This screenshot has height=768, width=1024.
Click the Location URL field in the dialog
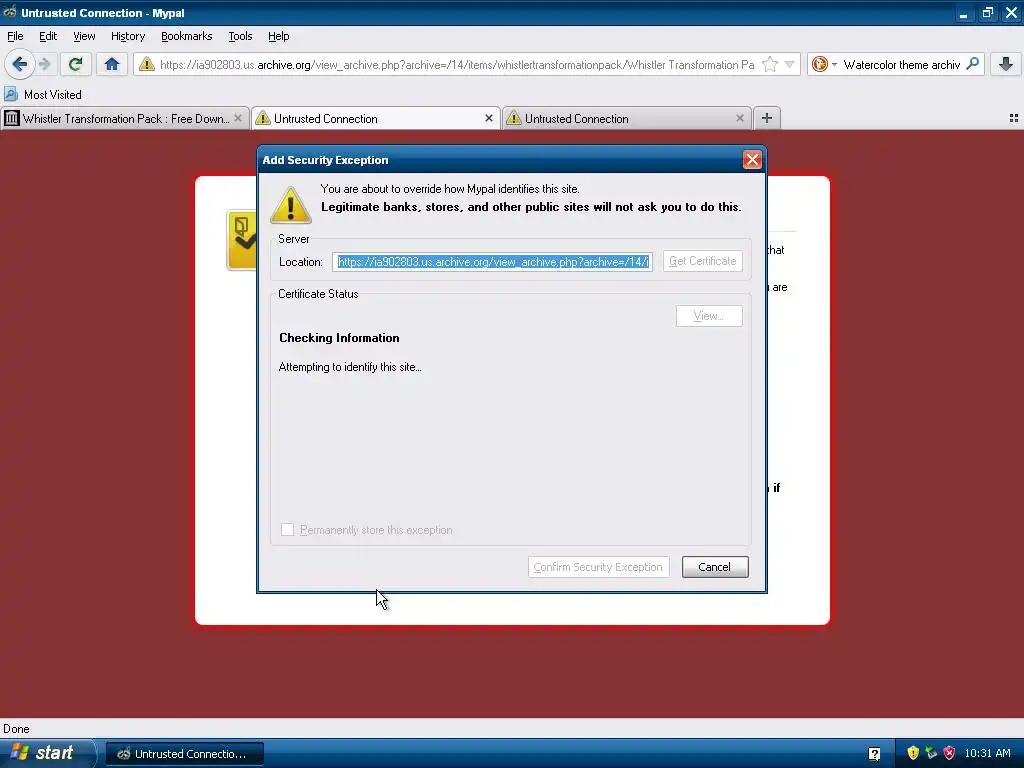(x=492, y=262)
